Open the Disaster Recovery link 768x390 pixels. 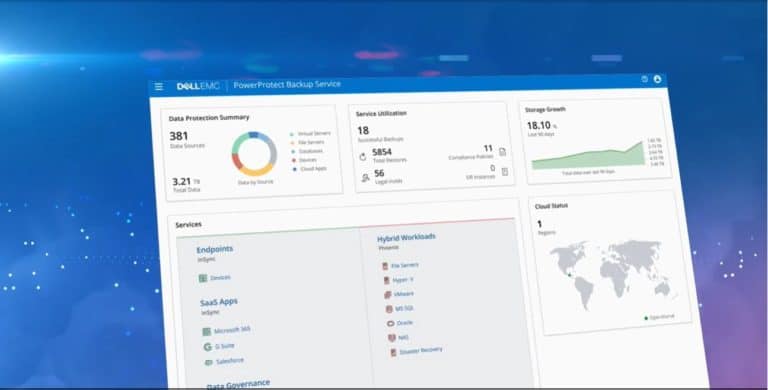click(421, 351)
